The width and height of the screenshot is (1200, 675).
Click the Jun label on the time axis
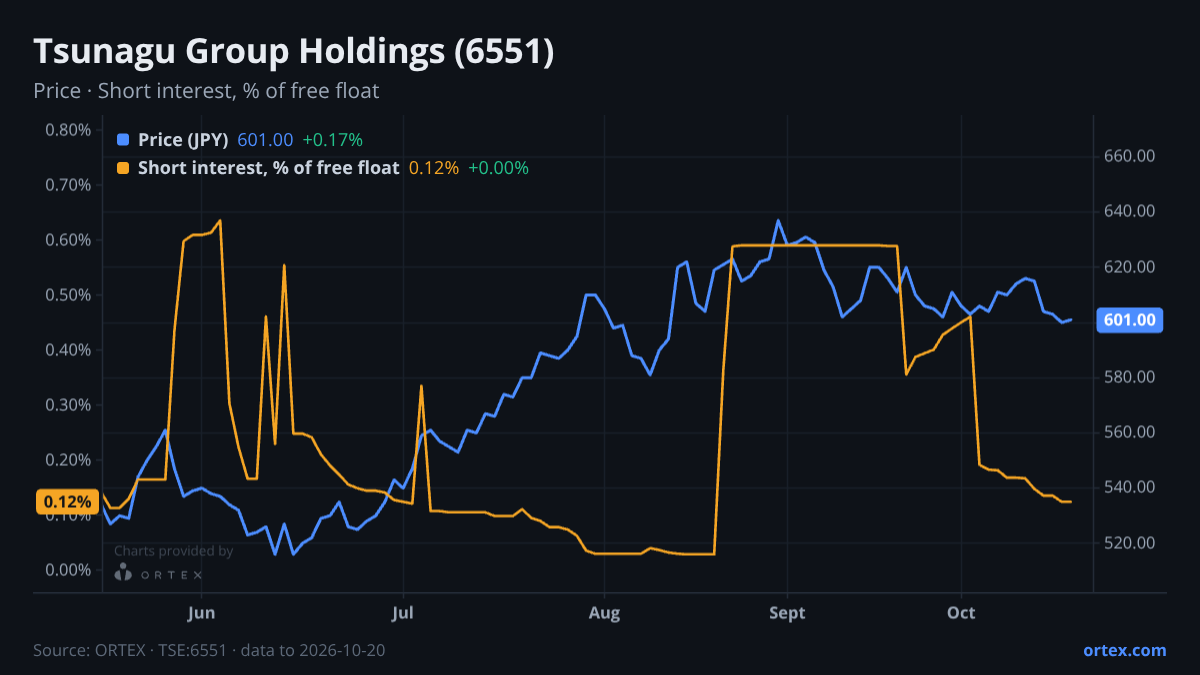point(202,612)
